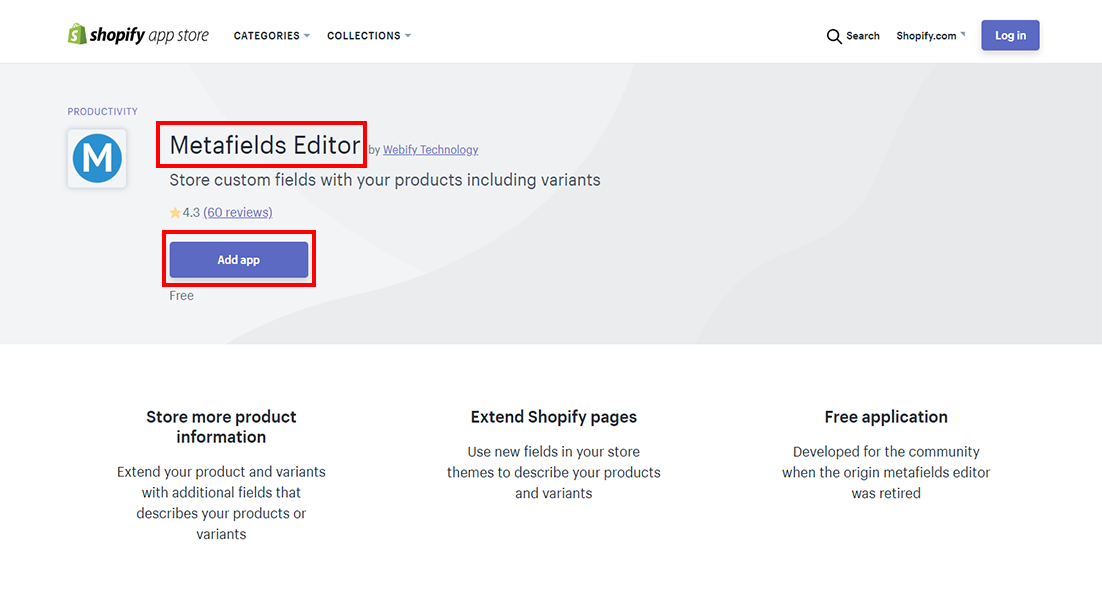View the 60 reviews link
1102x609 pixels.
(x=238, y=212)
